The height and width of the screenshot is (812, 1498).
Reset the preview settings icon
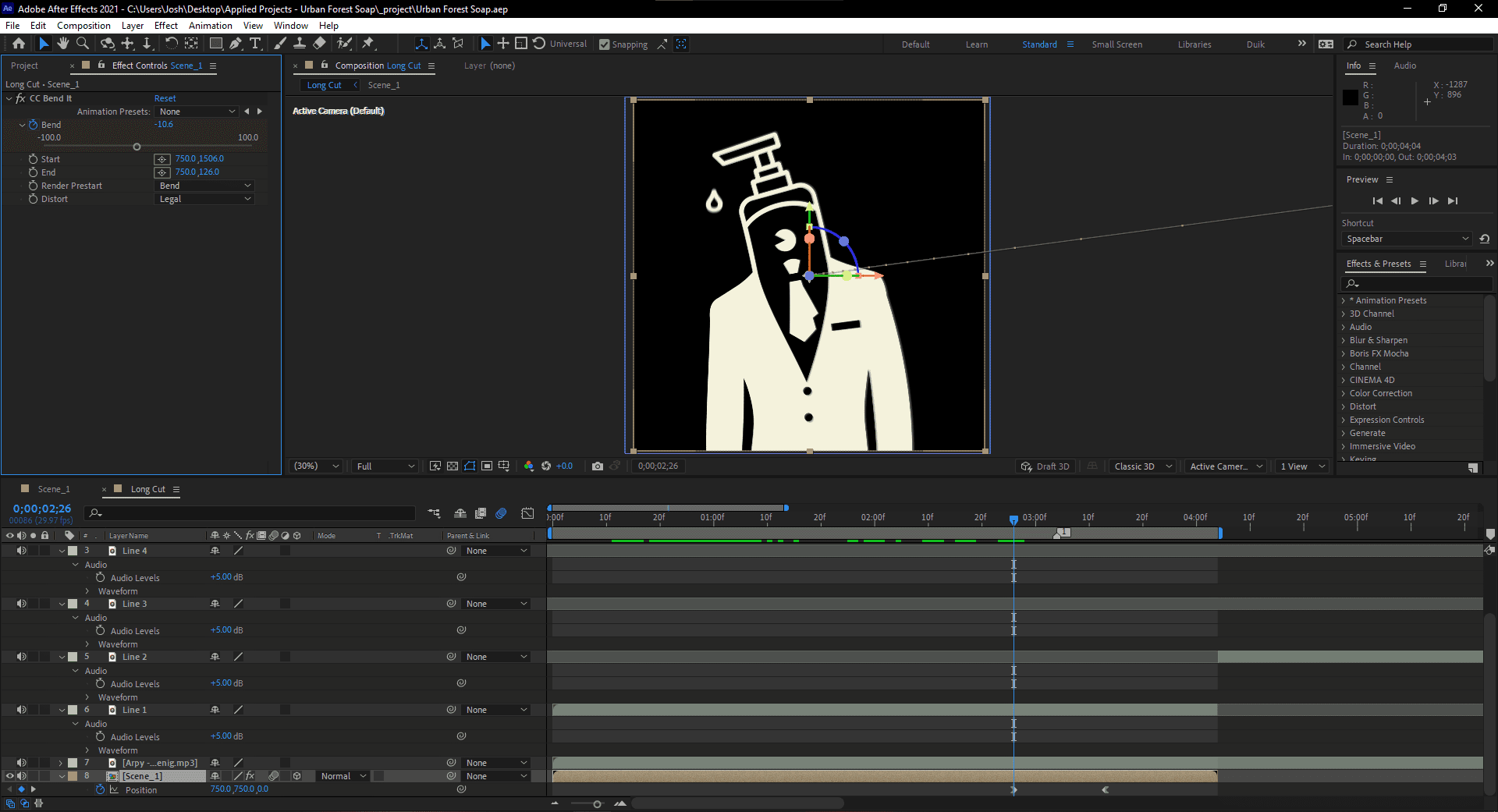coord(1485,239)
